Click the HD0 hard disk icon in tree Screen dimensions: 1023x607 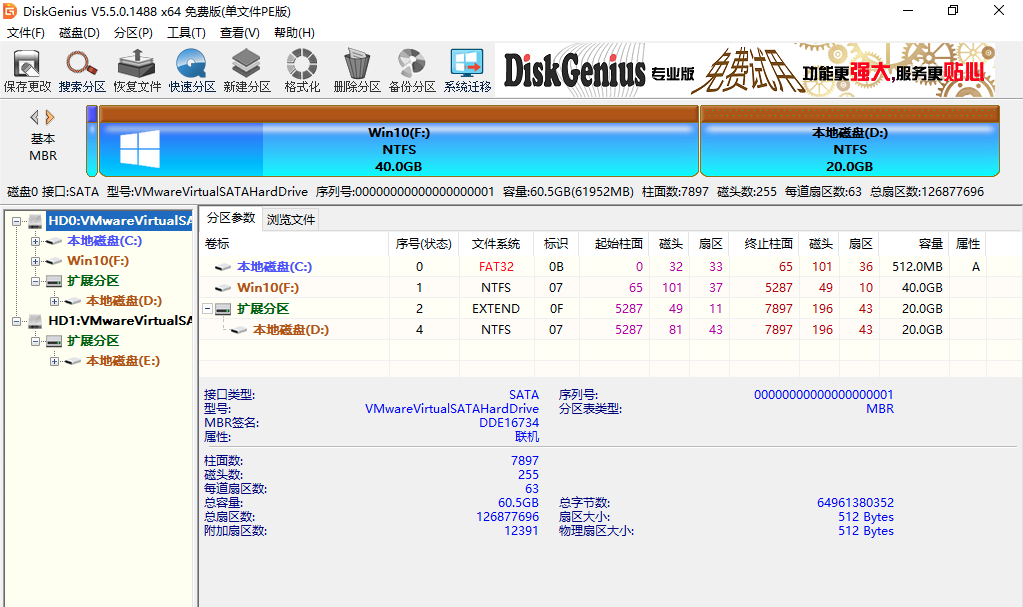(x=35, y=221)
